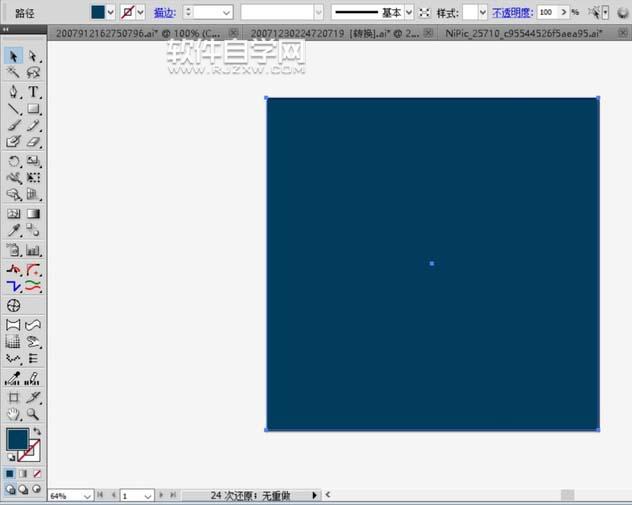Select the Line Segment tool
Image resolution: width=632 pixels, height=505 pixels.
click(x=13, y=109)
